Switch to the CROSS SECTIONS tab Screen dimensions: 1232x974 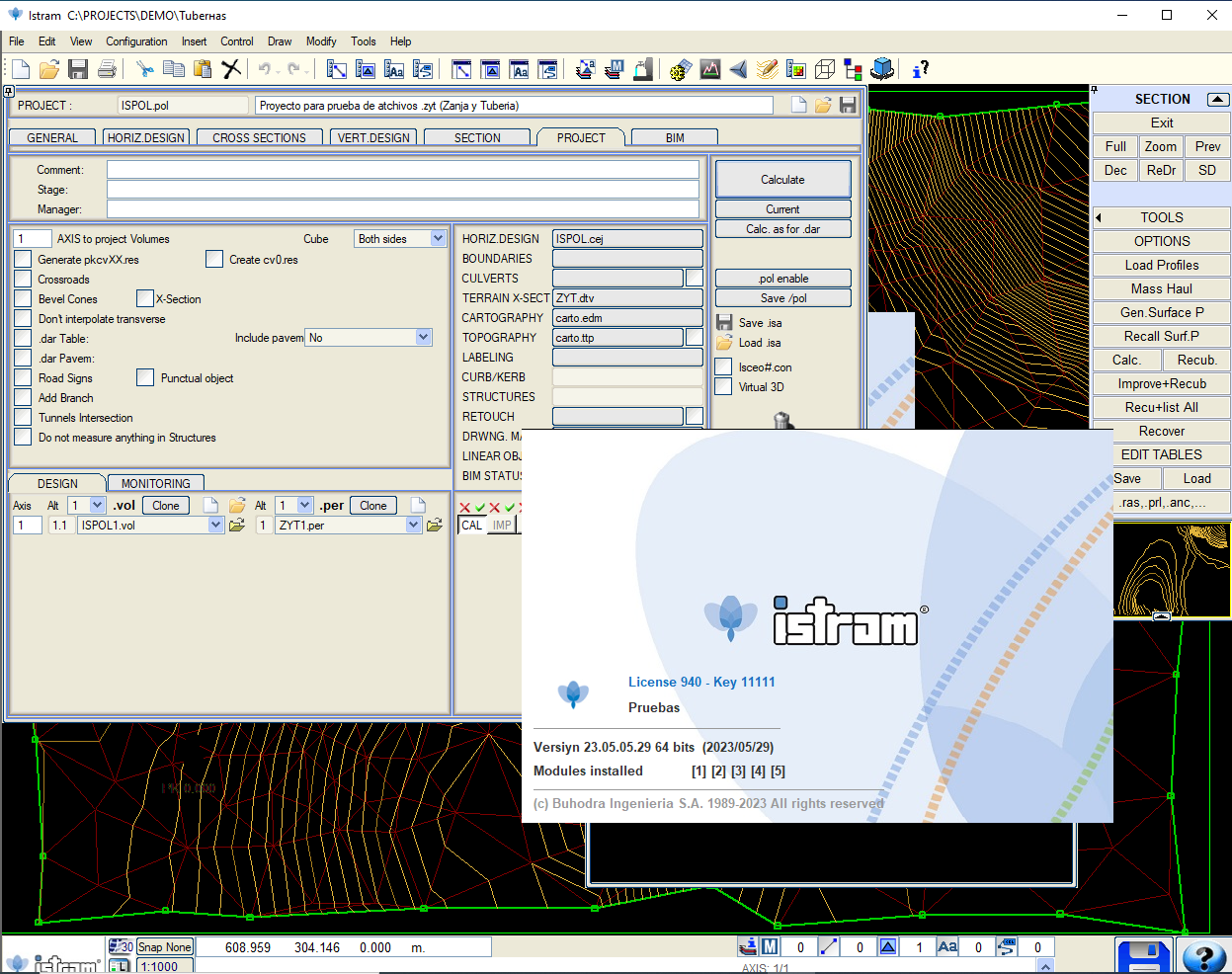click(259, 137)
